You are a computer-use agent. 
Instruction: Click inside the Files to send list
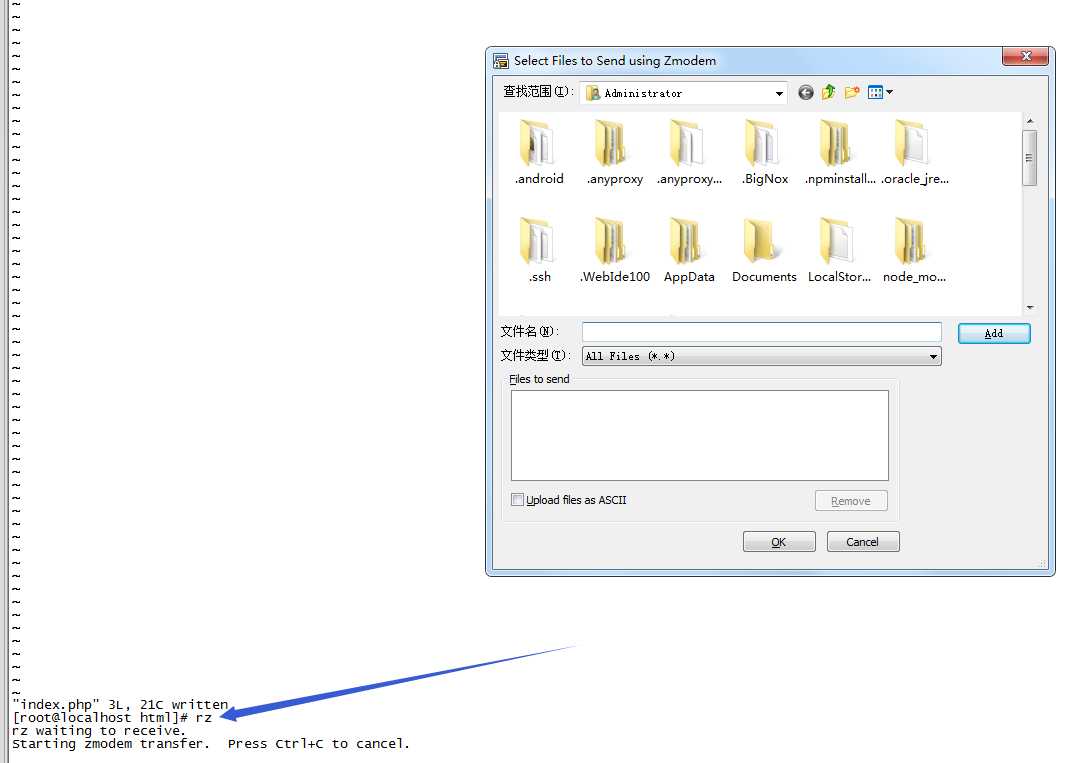pyautogui.click(x=699, y=435)
